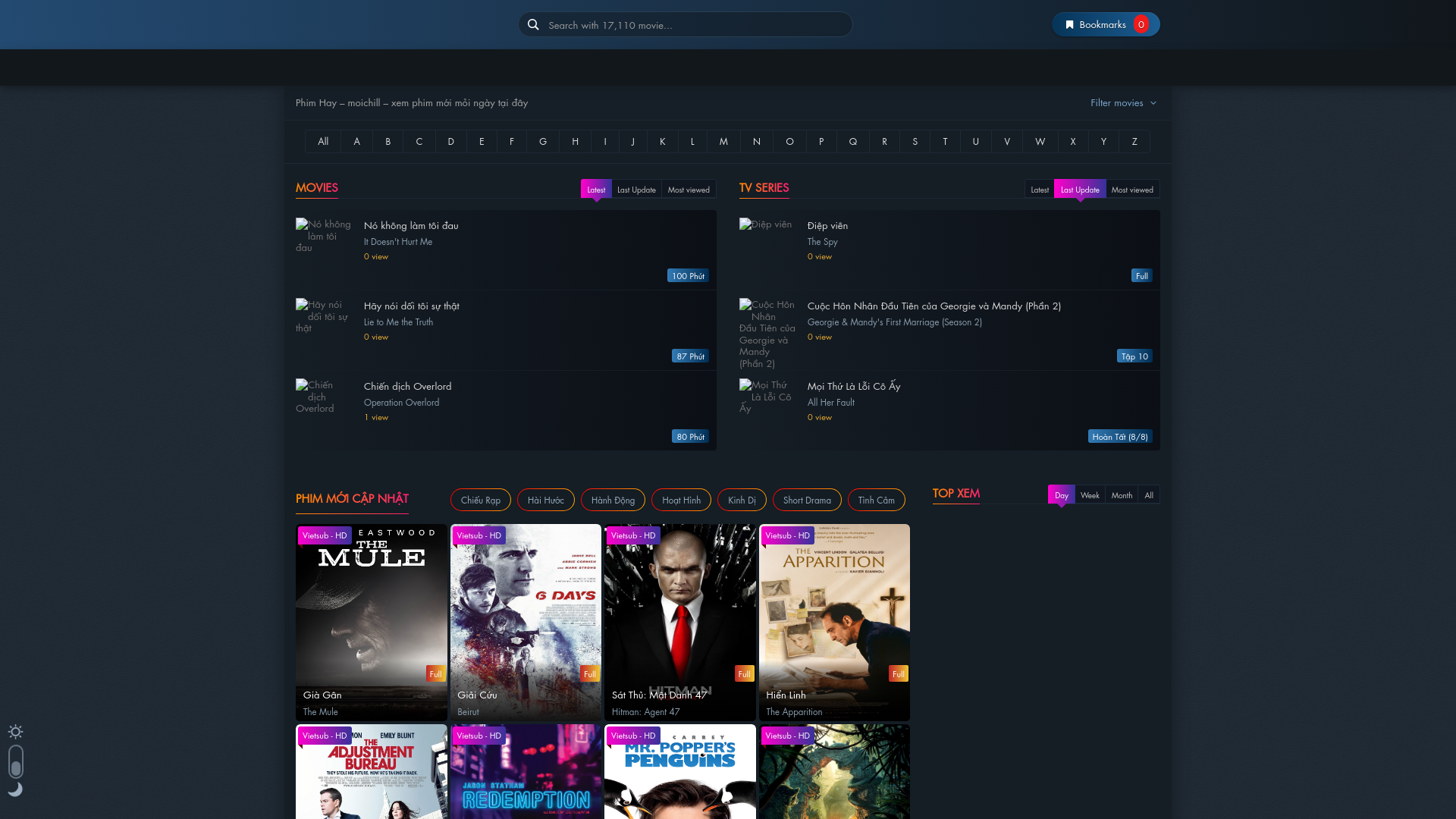Click Vietsub-HD badge on The Mule
The image size is (1456, 819).
[325, 535]
